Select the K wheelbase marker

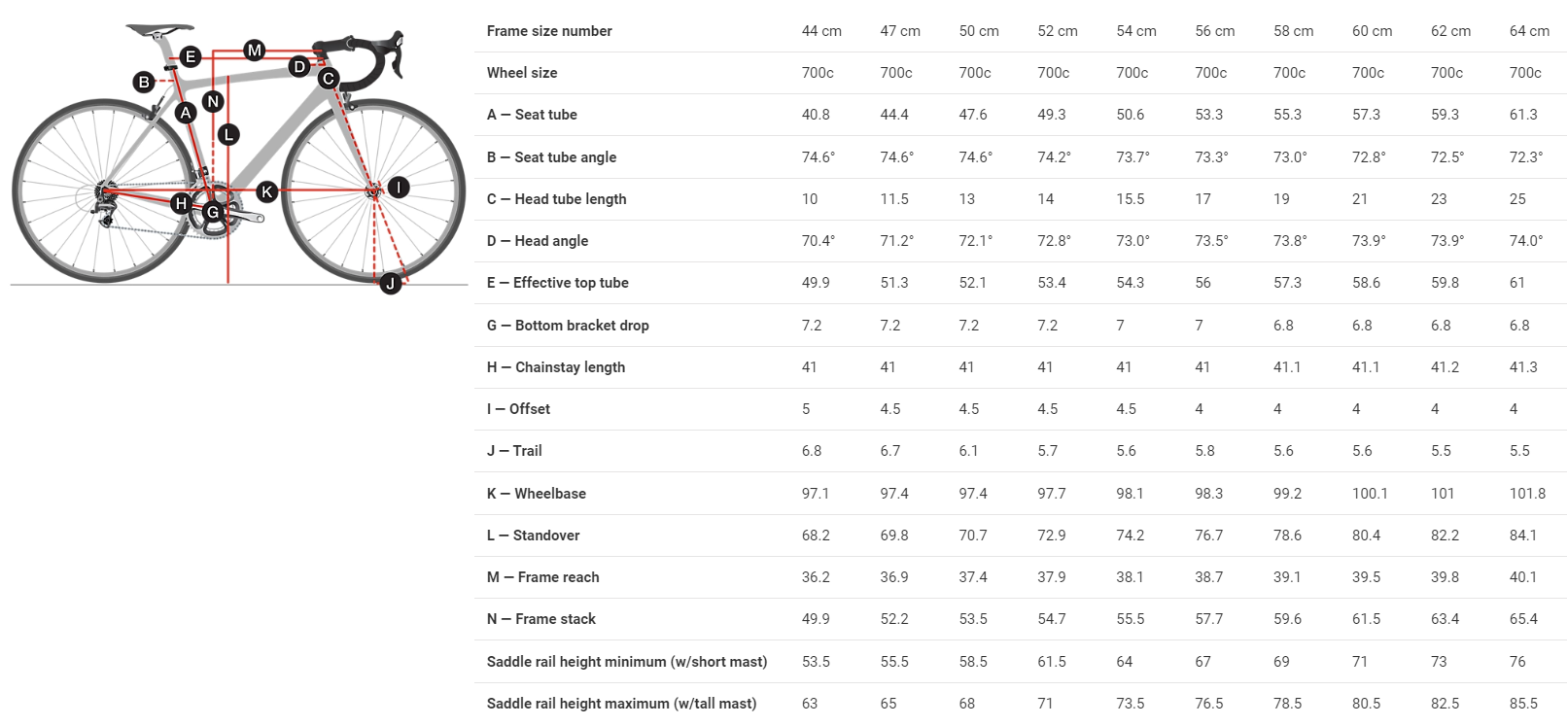266,191
